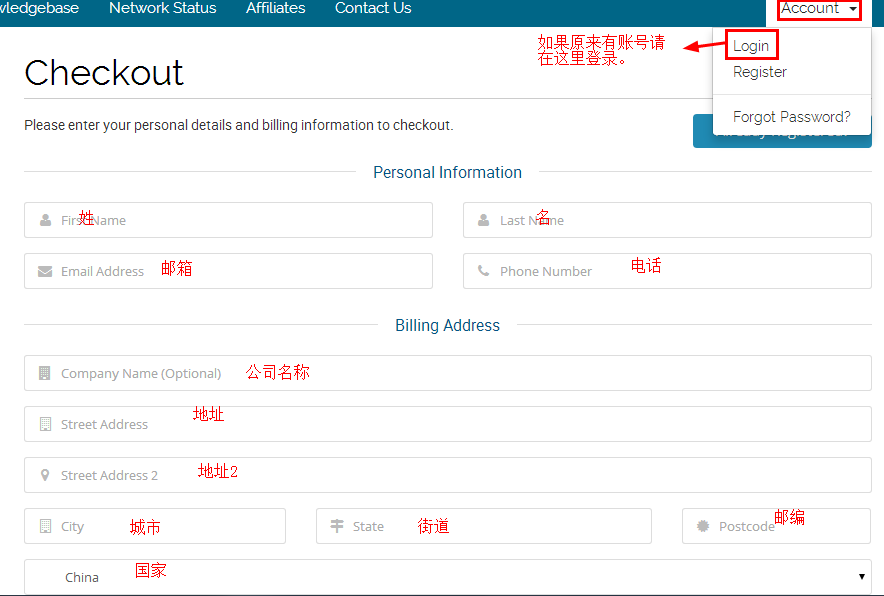The image size is (884, 596).
Task: Choose Register in the Account menu
Action: pos(759,72)
